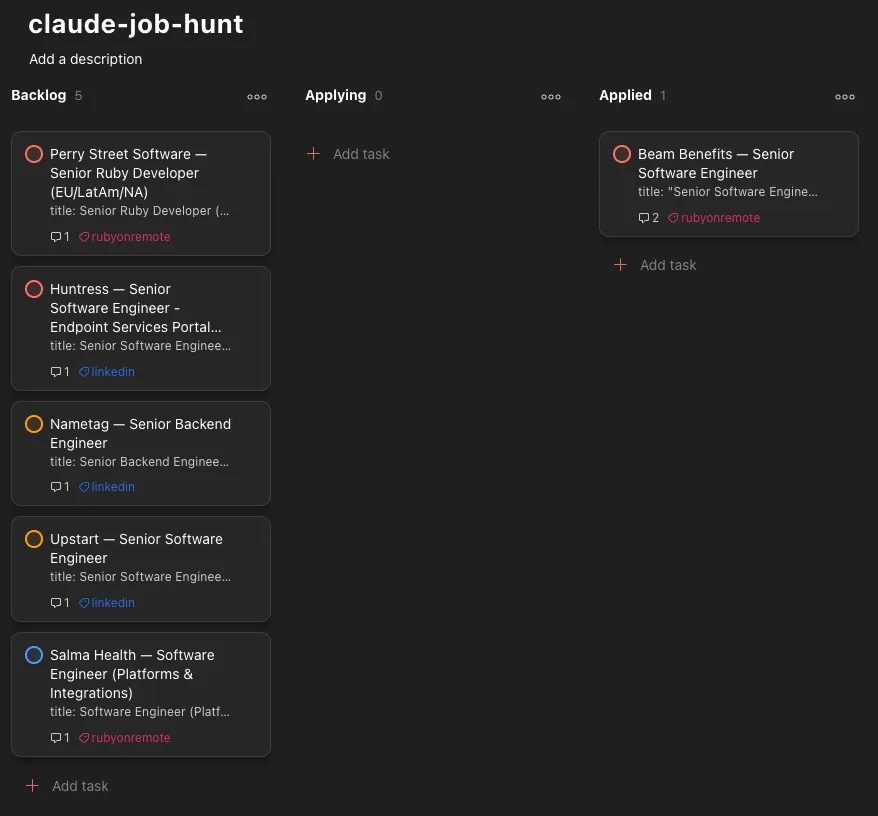This screenshot has width=878, height=816.
Task: Open Applying section three-dot menu
Action: pyautogui.click(x=551, y=97)
